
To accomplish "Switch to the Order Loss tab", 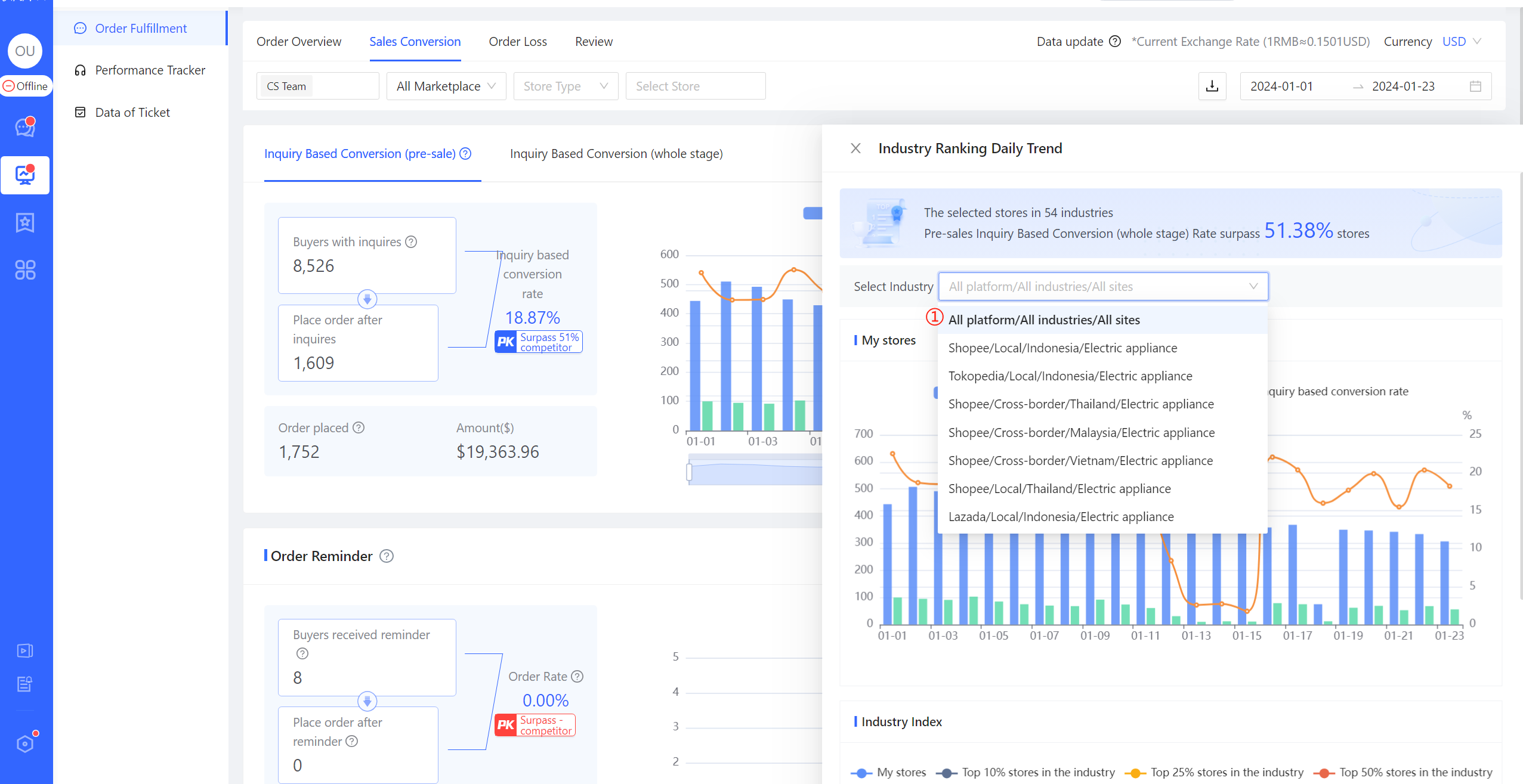I will (518, 42).
